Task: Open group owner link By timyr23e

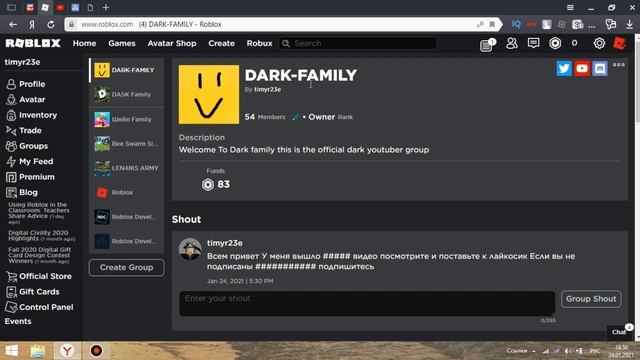Action: coord(267,89)
